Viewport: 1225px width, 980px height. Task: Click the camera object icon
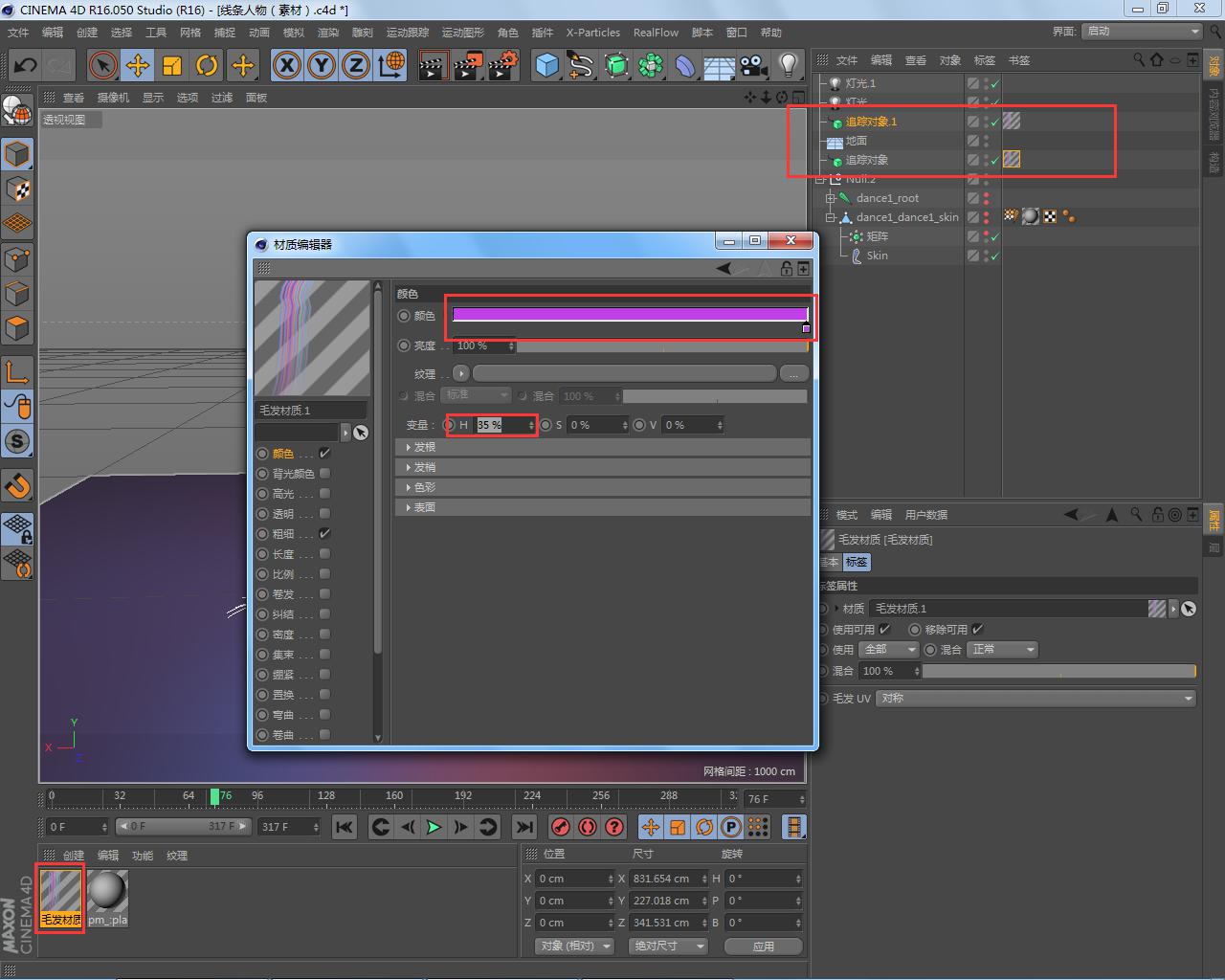[x=754, y=65]
